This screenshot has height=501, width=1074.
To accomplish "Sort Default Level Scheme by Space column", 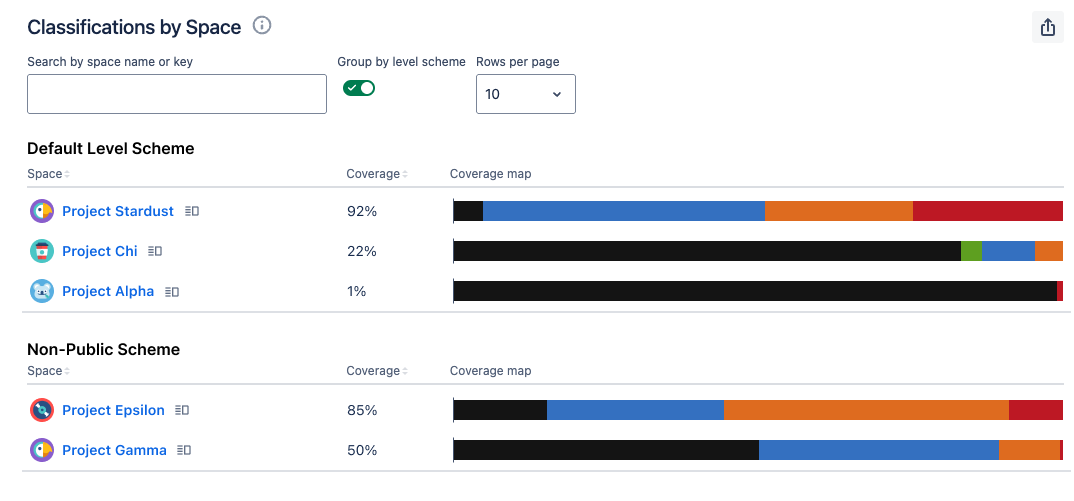I will coord(48,174).
